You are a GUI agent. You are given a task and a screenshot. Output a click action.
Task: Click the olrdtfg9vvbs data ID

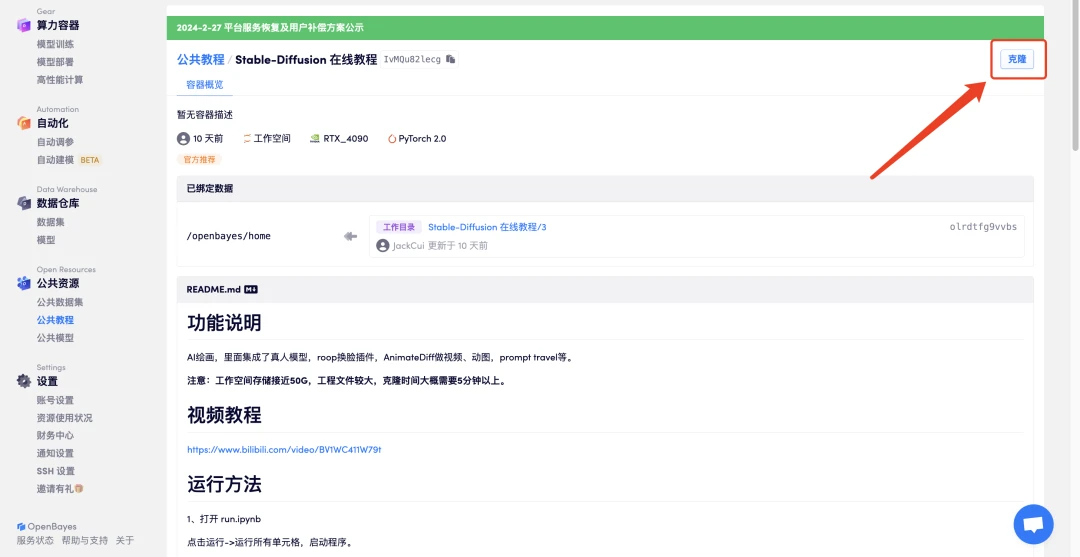pyautogui.click(x=983, y=227)
